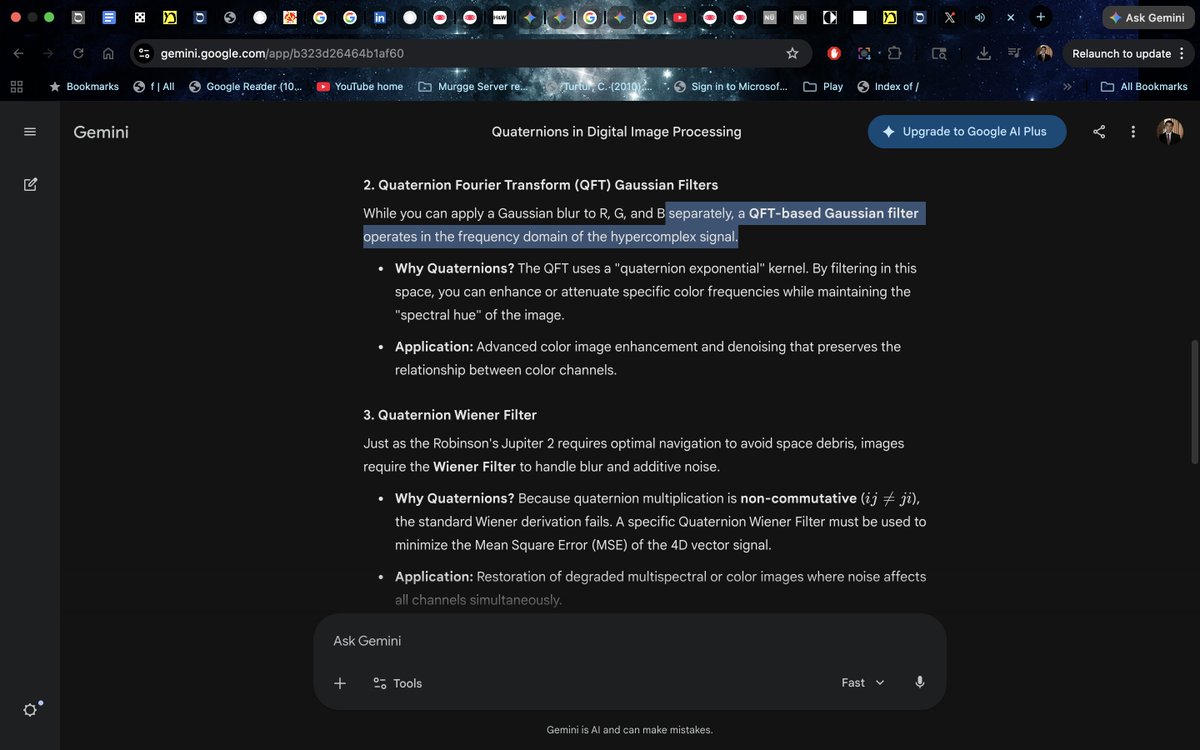This screenshot has width=1200, height=750.
Task: Open the Gemini main menu hamburger
Action: [30, 132]
